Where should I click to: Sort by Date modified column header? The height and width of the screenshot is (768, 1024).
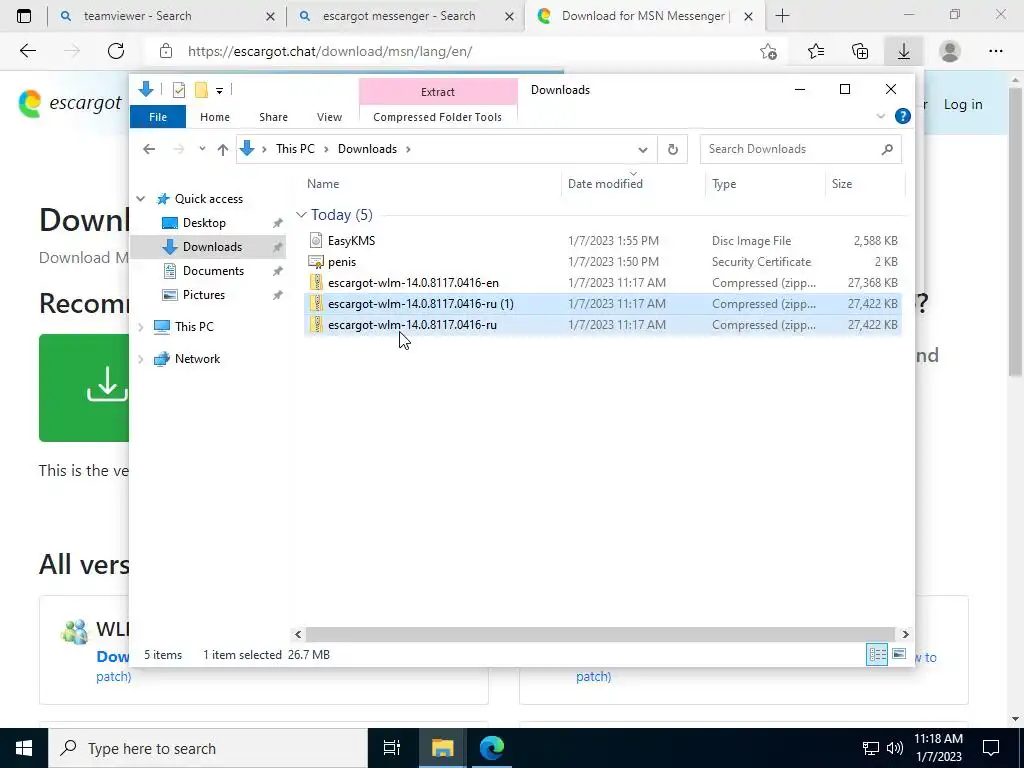tap(632, 184)
